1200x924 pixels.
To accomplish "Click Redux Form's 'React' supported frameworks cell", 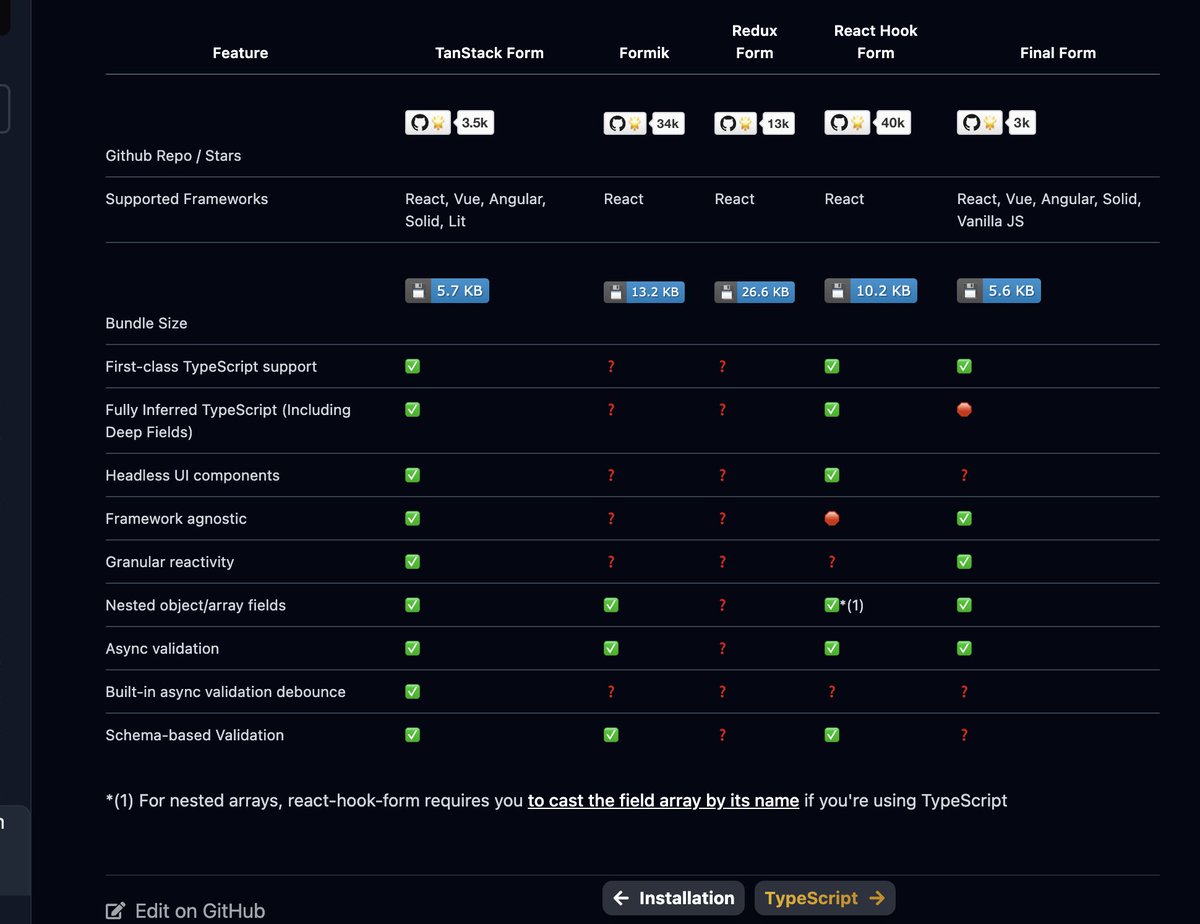I will pyautogui.click(x=735, y=199).
